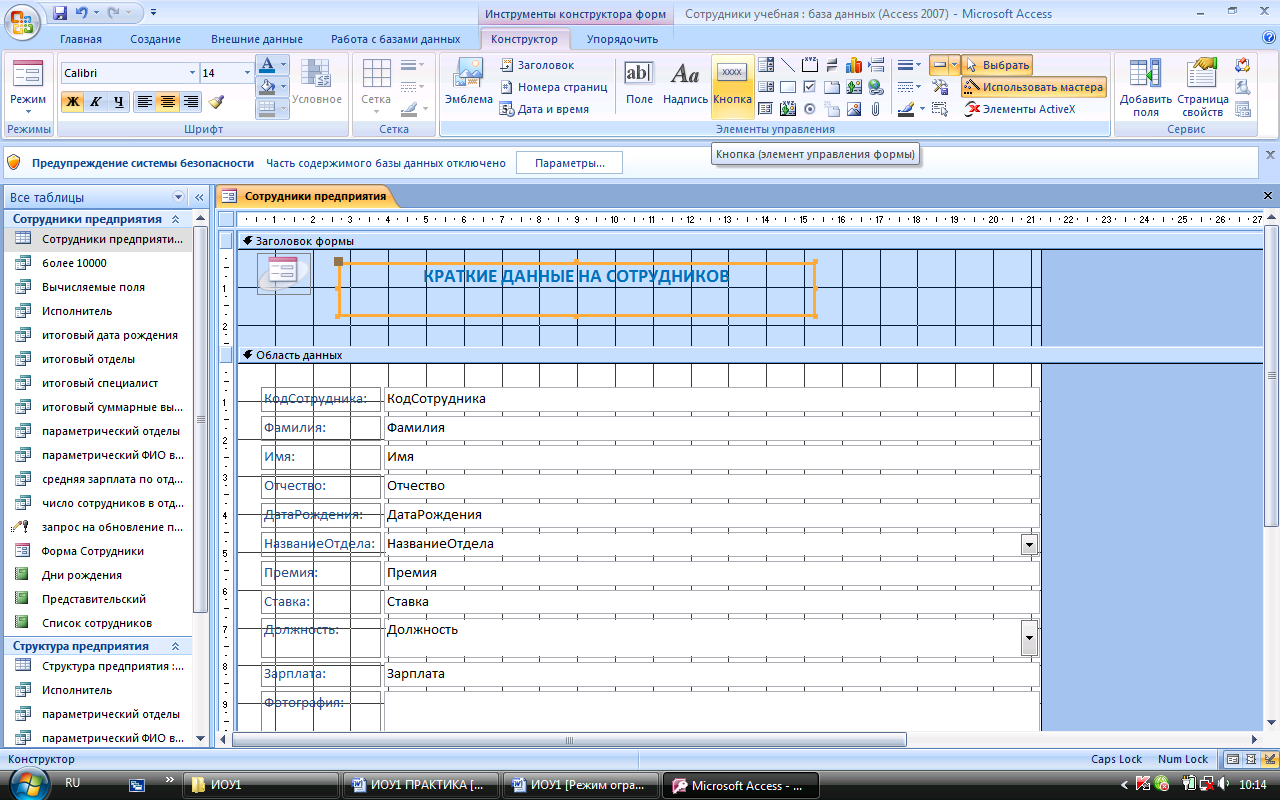Select the Надпись label tool

tap(685, 86)
